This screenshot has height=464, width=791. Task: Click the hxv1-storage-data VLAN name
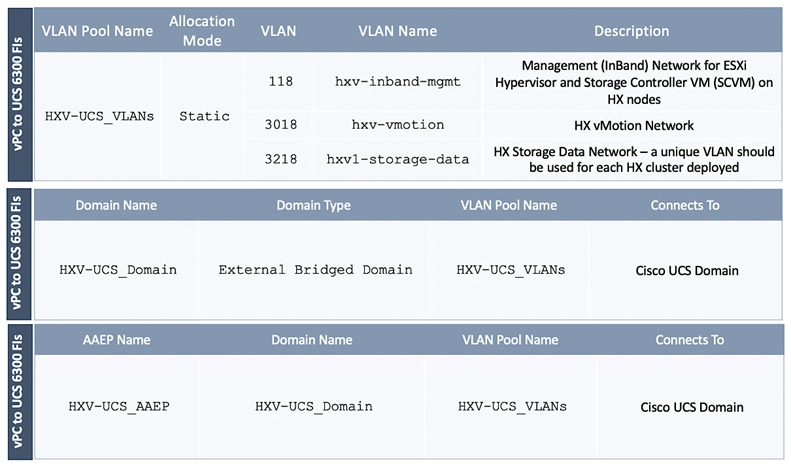[x=397, y=158]
